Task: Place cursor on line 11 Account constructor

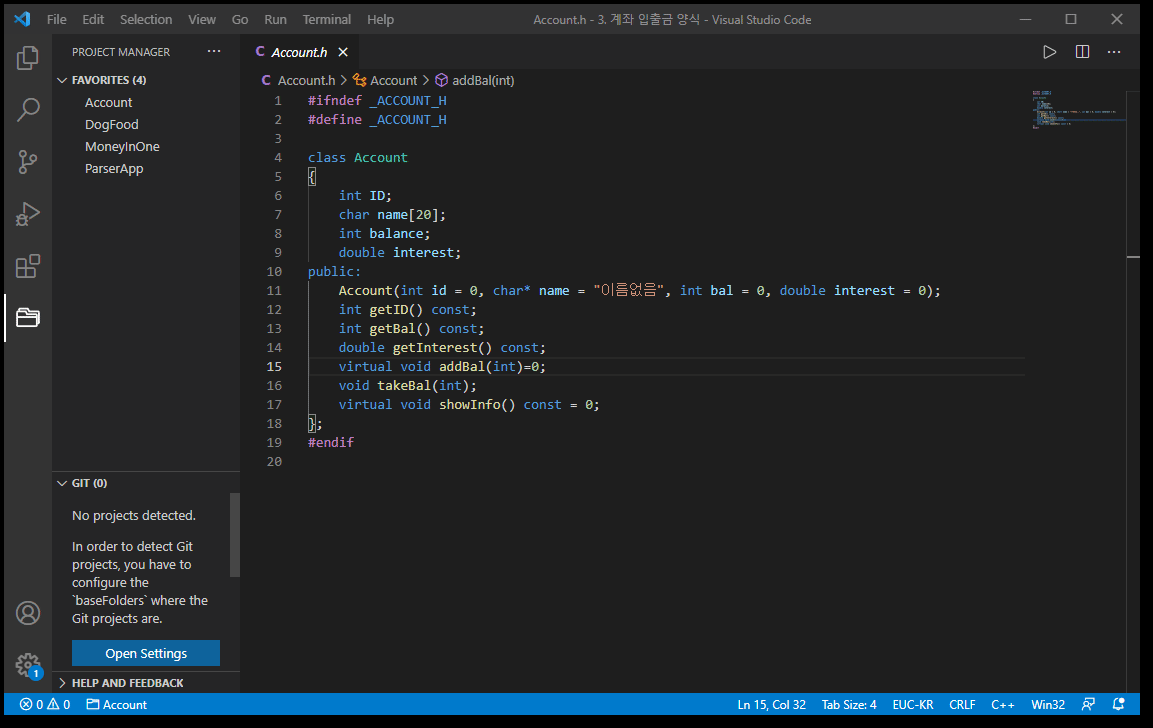Action: coord(639,290)
